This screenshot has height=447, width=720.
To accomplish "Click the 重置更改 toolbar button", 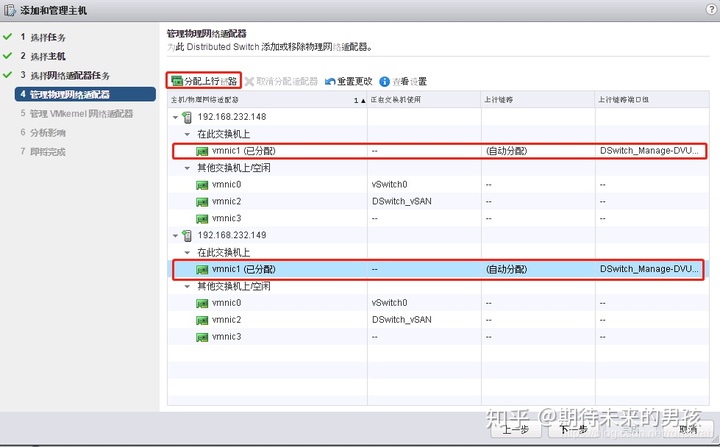I will click(349, 81).
